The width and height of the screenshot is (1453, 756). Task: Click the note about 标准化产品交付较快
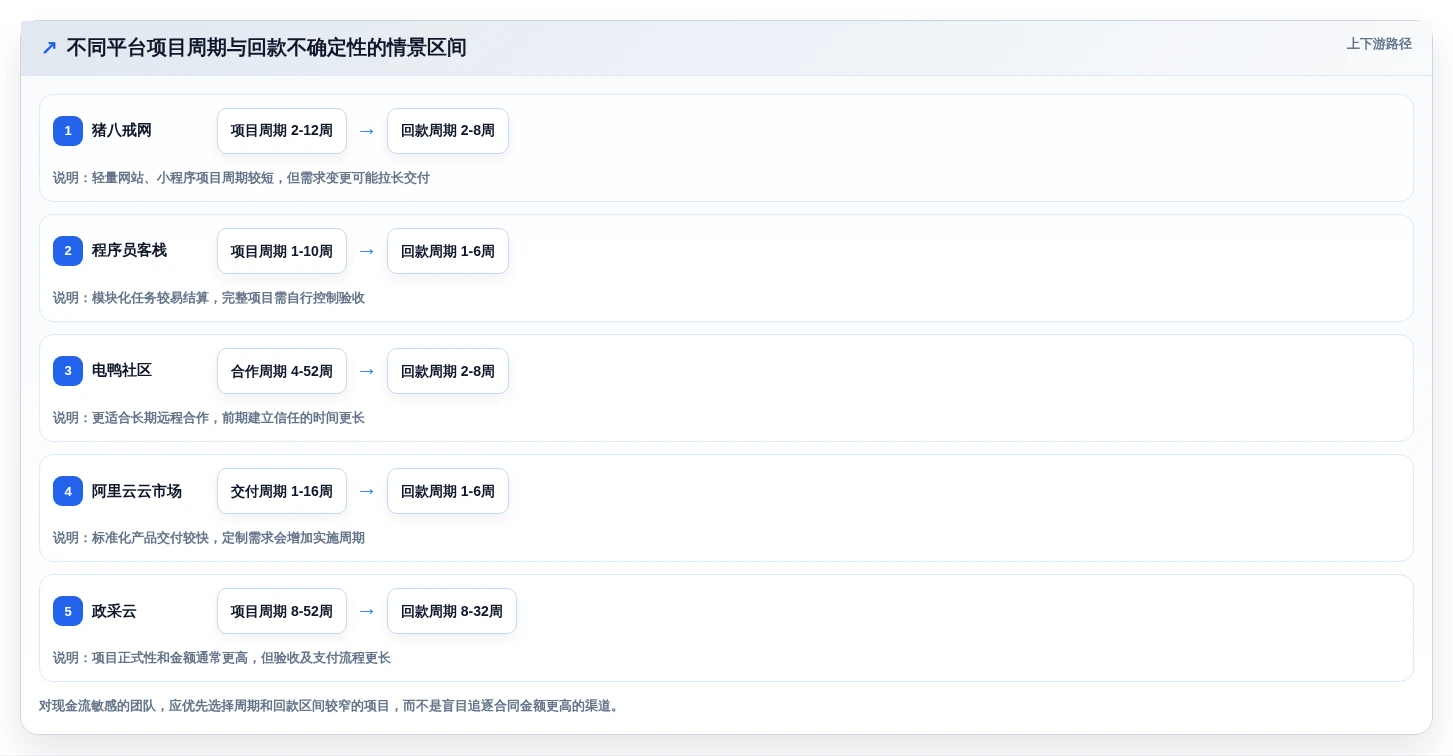pyautogui.click(x=209, y=538)
